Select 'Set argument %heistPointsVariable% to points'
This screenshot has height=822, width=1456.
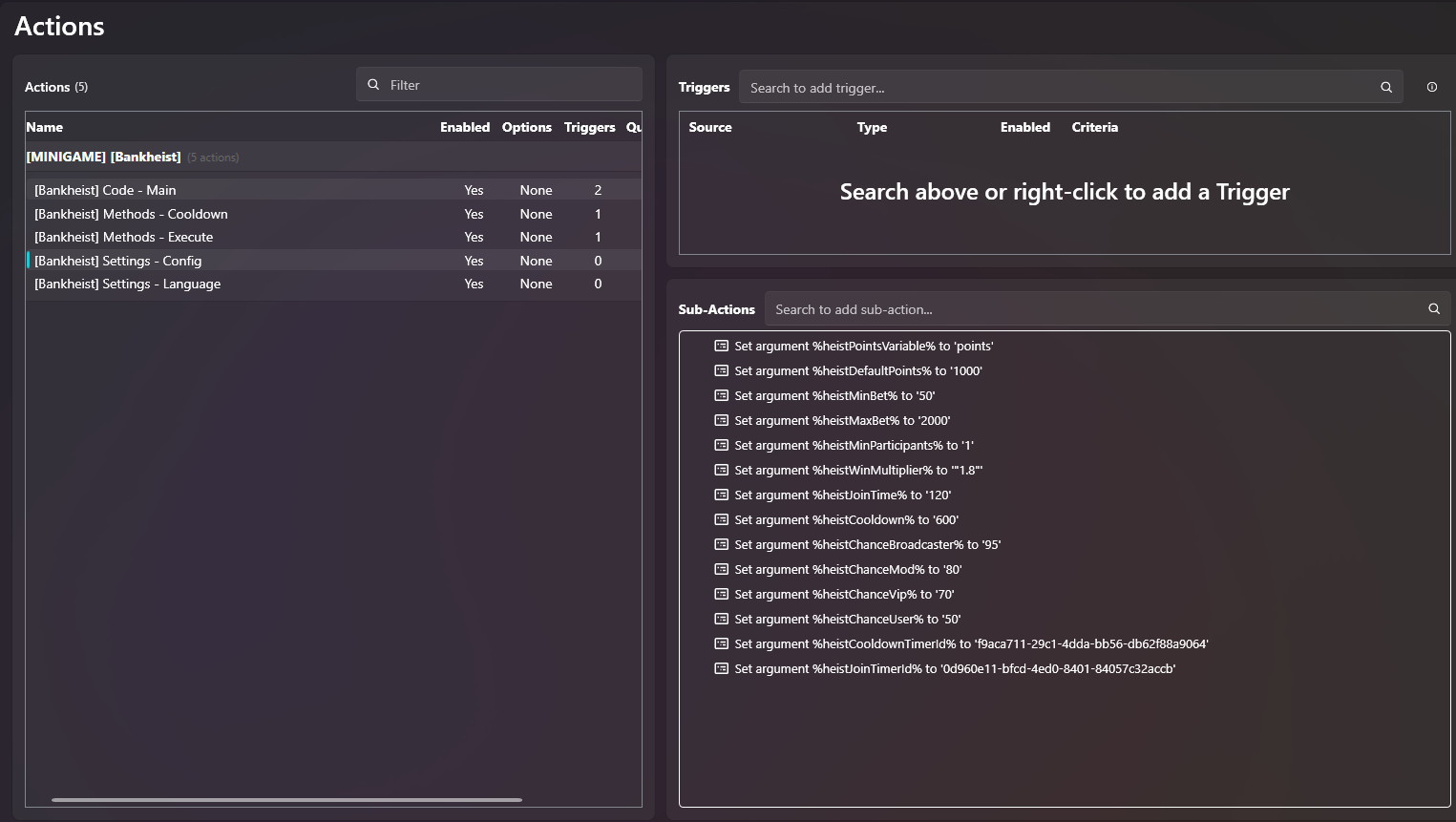[864, 346]
